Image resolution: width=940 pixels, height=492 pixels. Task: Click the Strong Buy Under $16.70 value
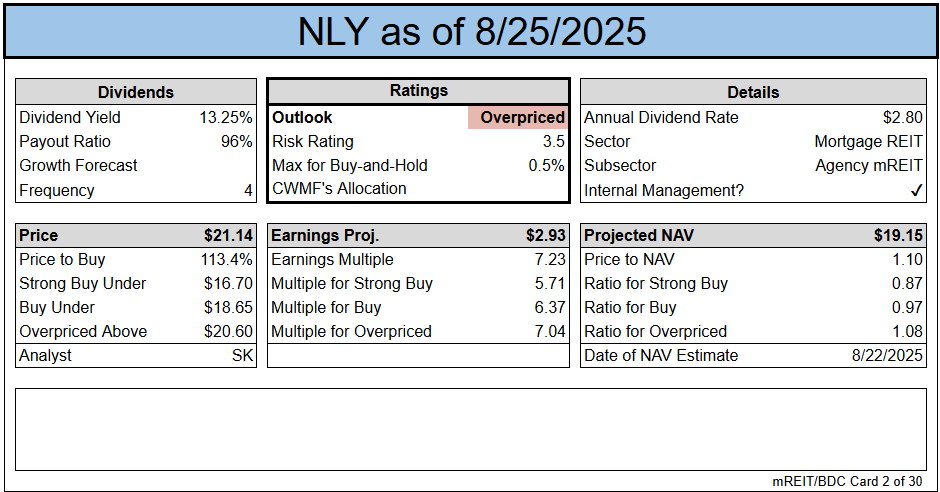(x=229, y=284)
